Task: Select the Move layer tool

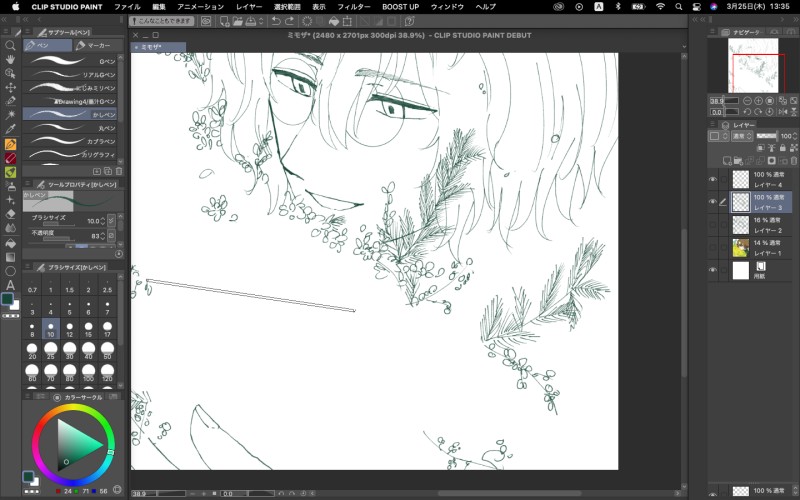Action: click(10, 87)
